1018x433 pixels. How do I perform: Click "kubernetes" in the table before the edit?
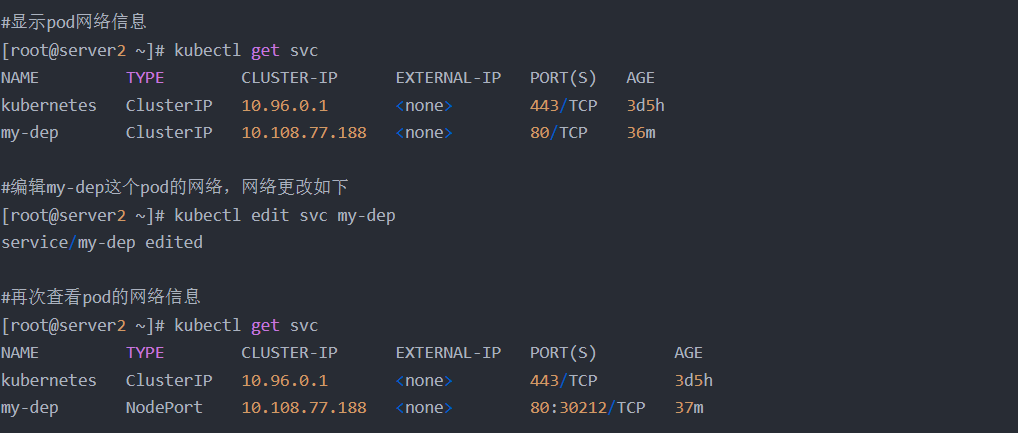[49, 105]
